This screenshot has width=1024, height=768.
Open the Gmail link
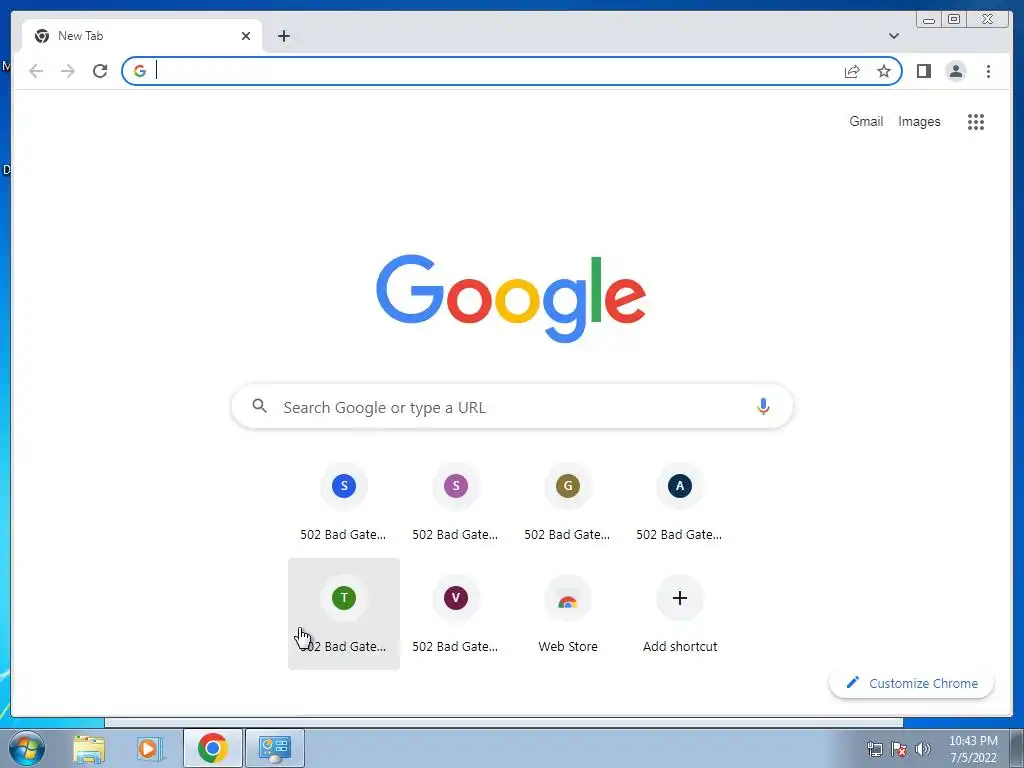[866, 121]
